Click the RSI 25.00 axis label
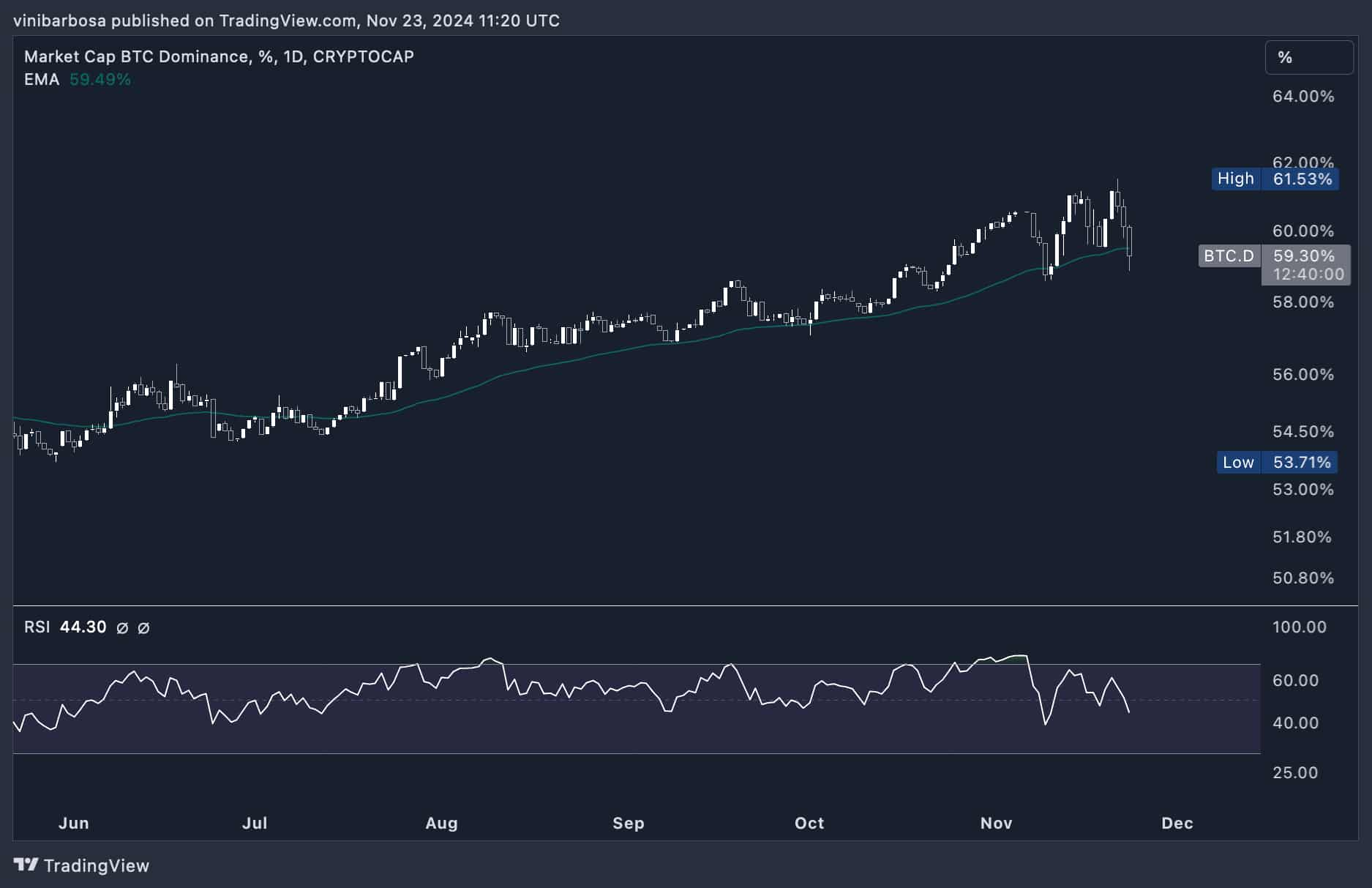 1295,773
